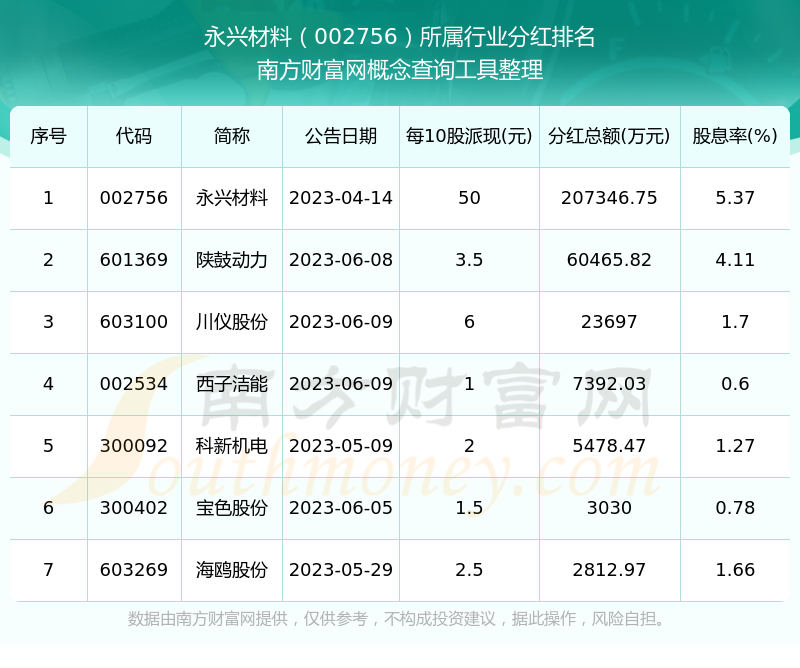Click the 简称 column header

[232, 136]
